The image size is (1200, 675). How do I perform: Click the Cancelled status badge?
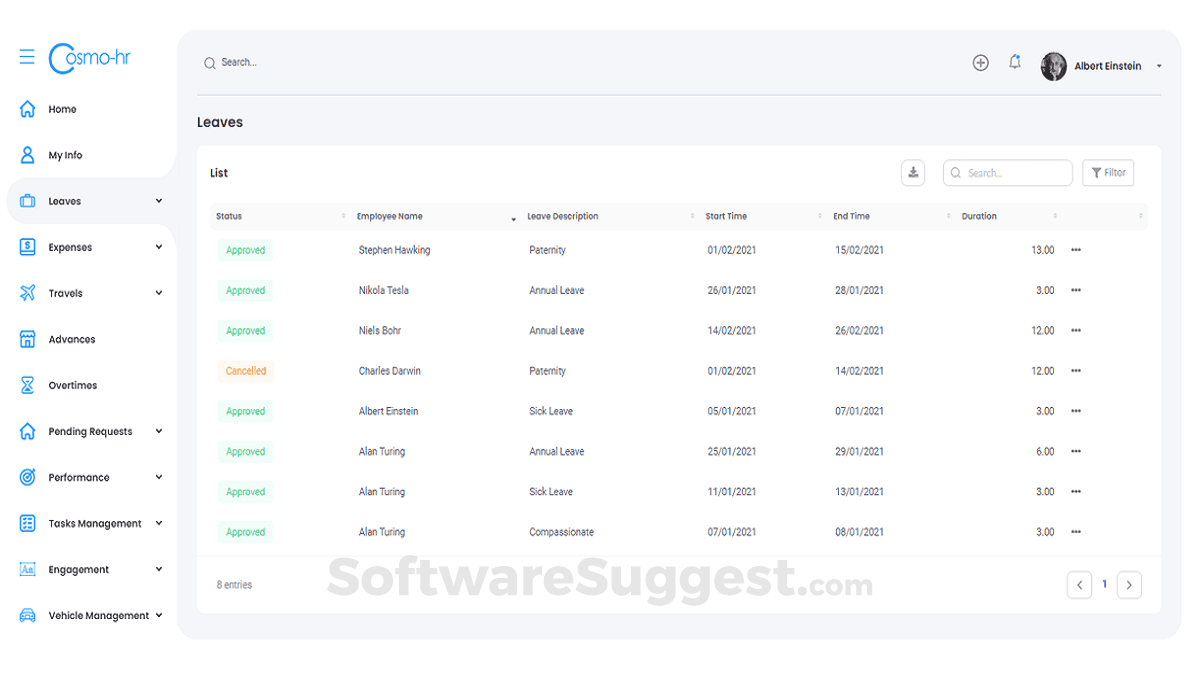(246, 371)
